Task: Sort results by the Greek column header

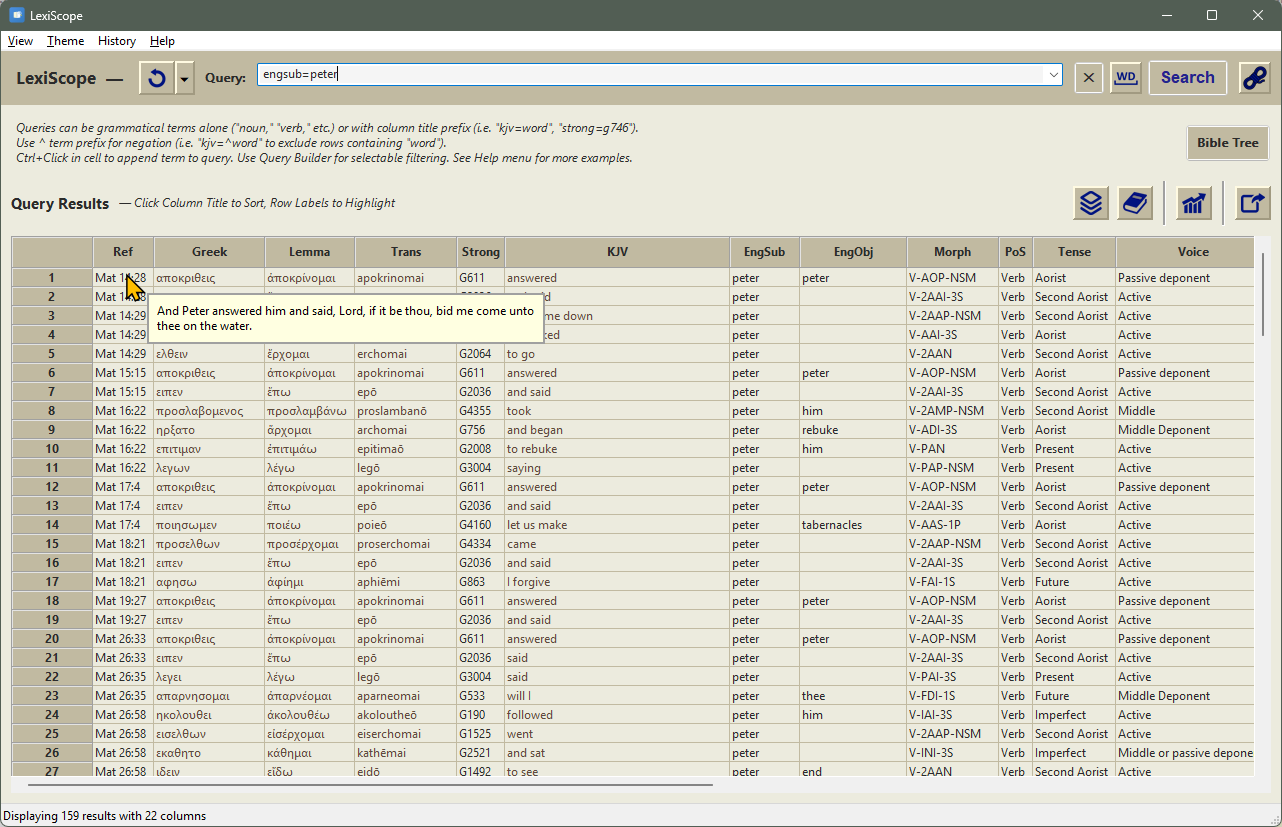Action: pos(209,252)
